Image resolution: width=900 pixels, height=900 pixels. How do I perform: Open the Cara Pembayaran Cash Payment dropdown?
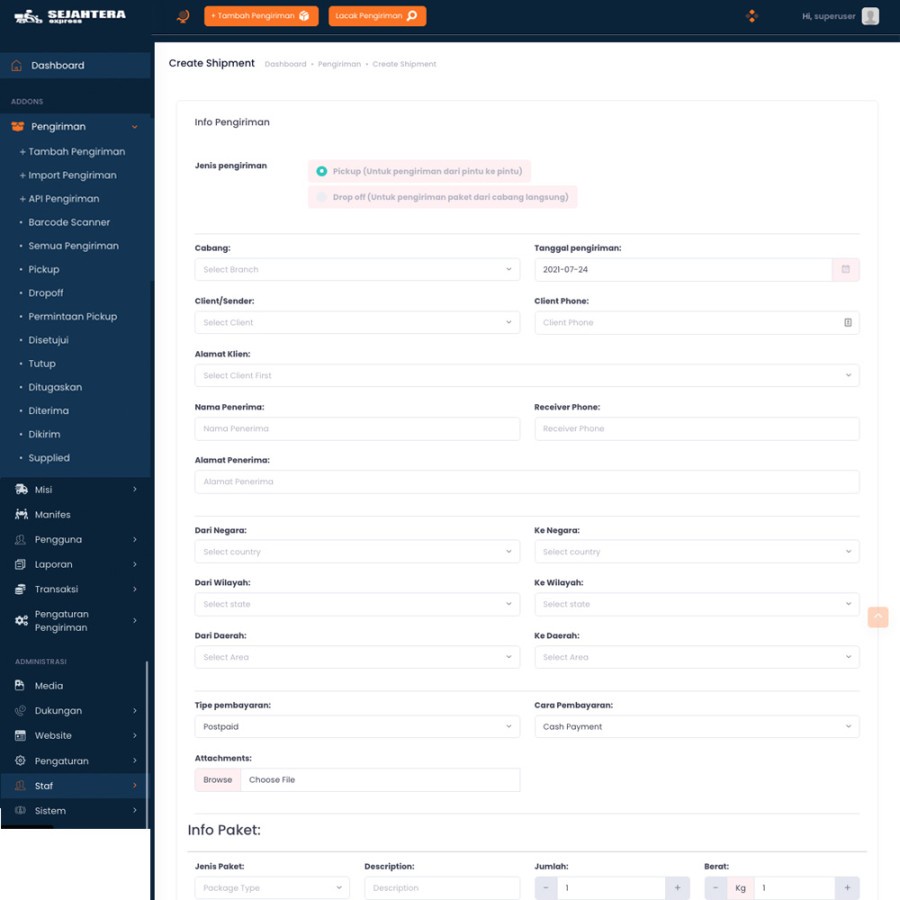pyautogui.click(x=697, y=727)
